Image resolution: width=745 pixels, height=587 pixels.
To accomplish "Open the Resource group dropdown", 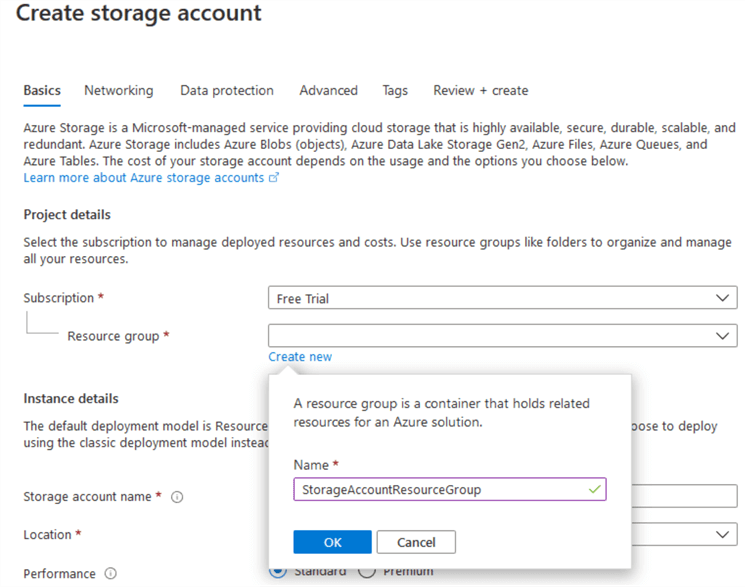I will [x=502, y=337].
